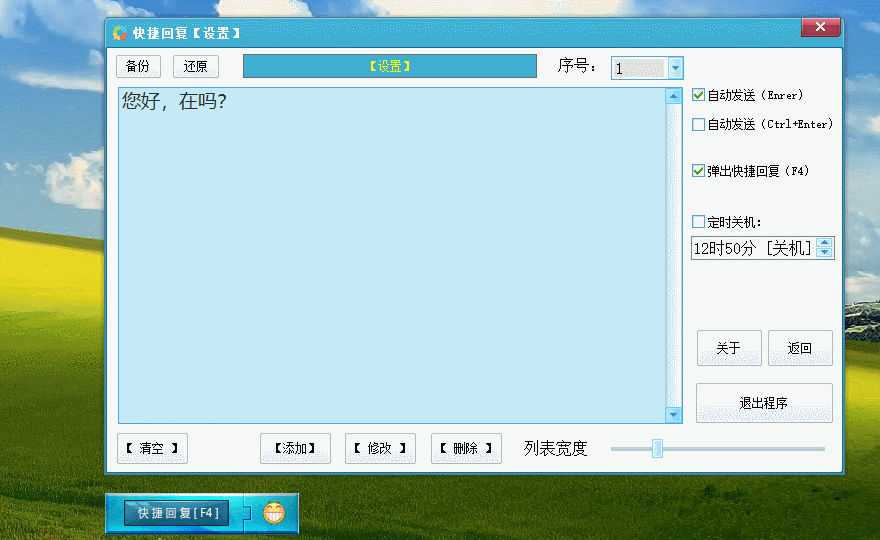Click inside the reply text area
The image size is (880, 540).
coord(392,255)
